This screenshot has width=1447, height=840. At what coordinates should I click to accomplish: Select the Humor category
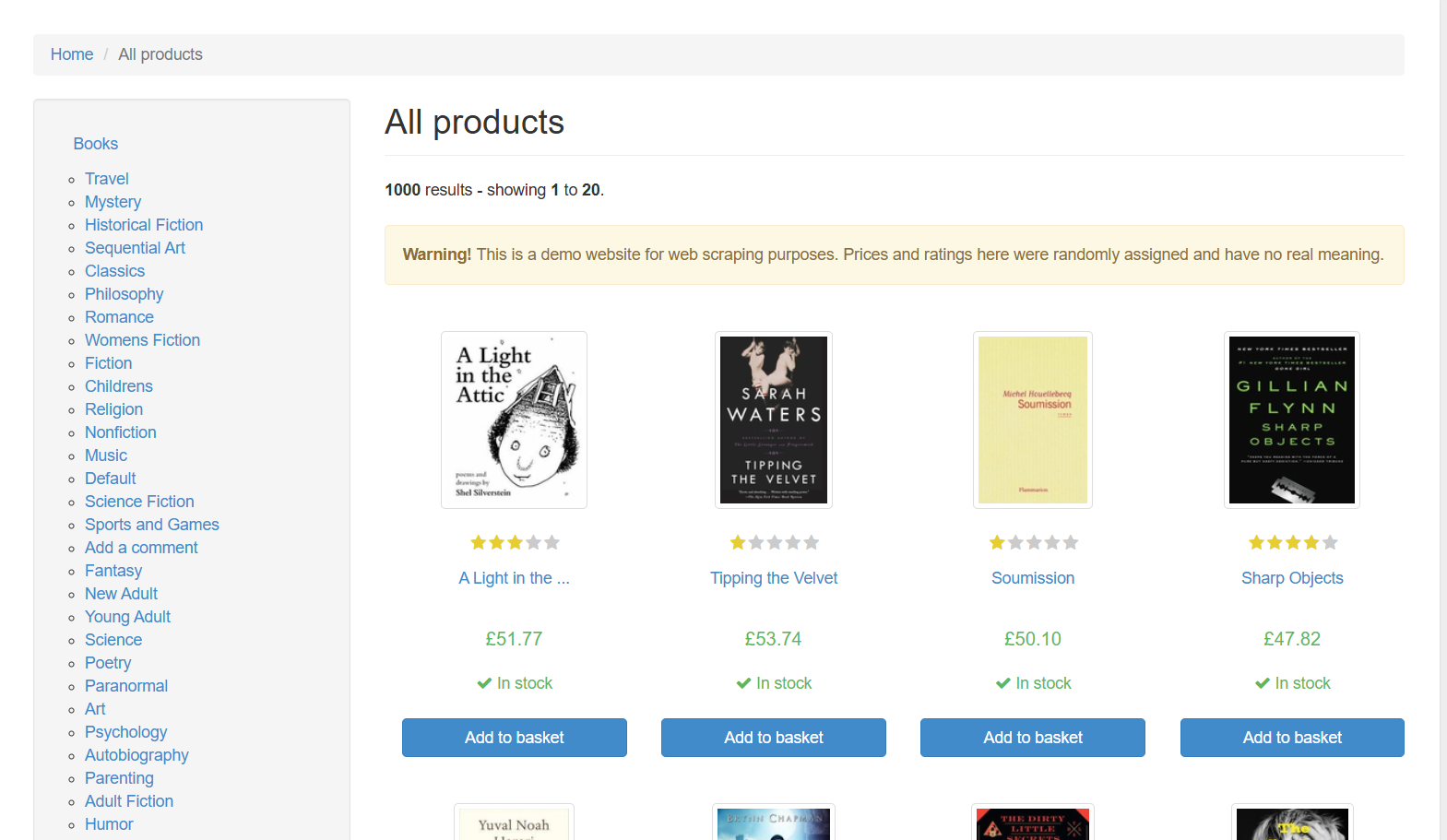pos(109,824)
